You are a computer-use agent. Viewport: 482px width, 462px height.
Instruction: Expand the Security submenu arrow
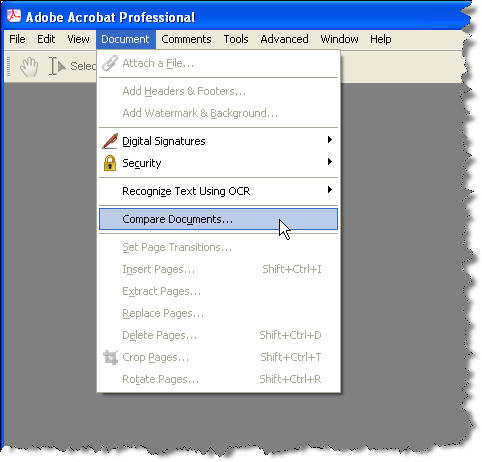(x=330, y=162)
